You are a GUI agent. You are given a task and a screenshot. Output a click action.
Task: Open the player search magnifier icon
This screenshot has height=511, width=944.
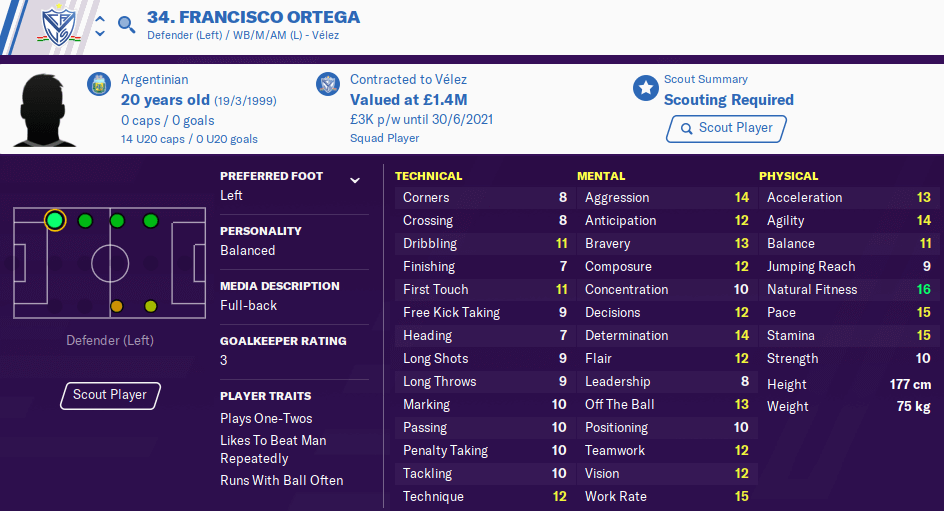[x=126, y=25]
